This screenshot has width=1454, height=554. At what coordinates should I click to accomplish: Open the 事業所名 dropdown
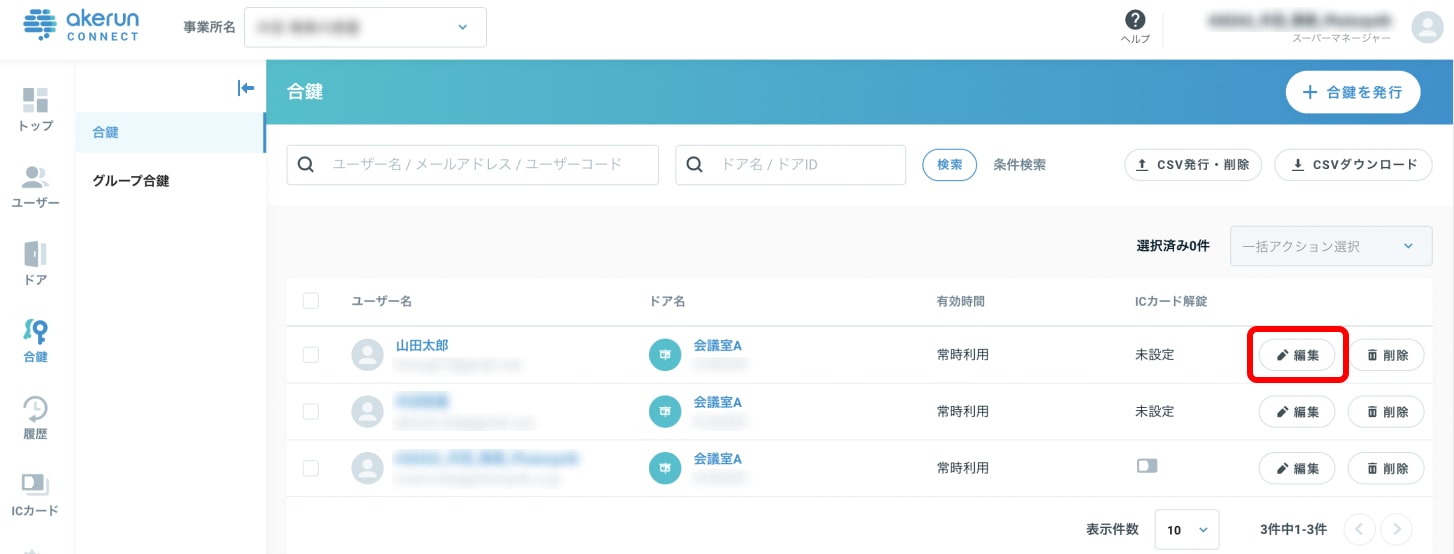pos(365,27)
